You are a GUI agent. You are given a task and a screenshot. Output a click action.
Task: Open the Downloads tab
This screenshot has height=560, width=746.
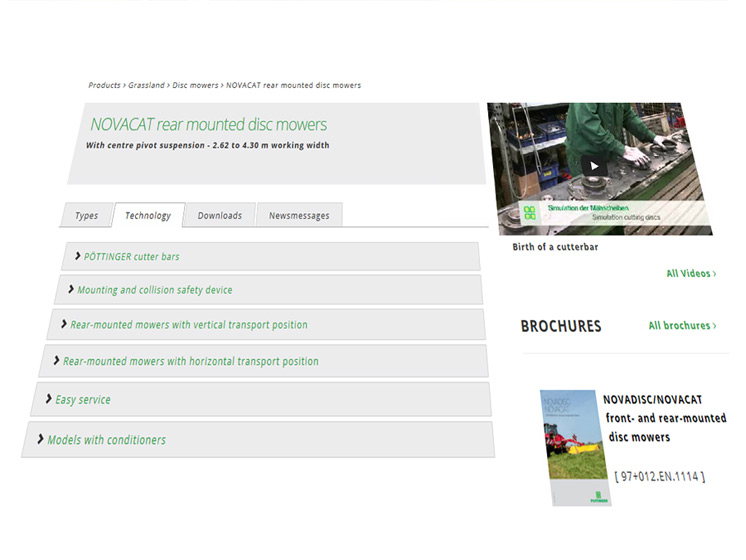(x=219, y=215)
